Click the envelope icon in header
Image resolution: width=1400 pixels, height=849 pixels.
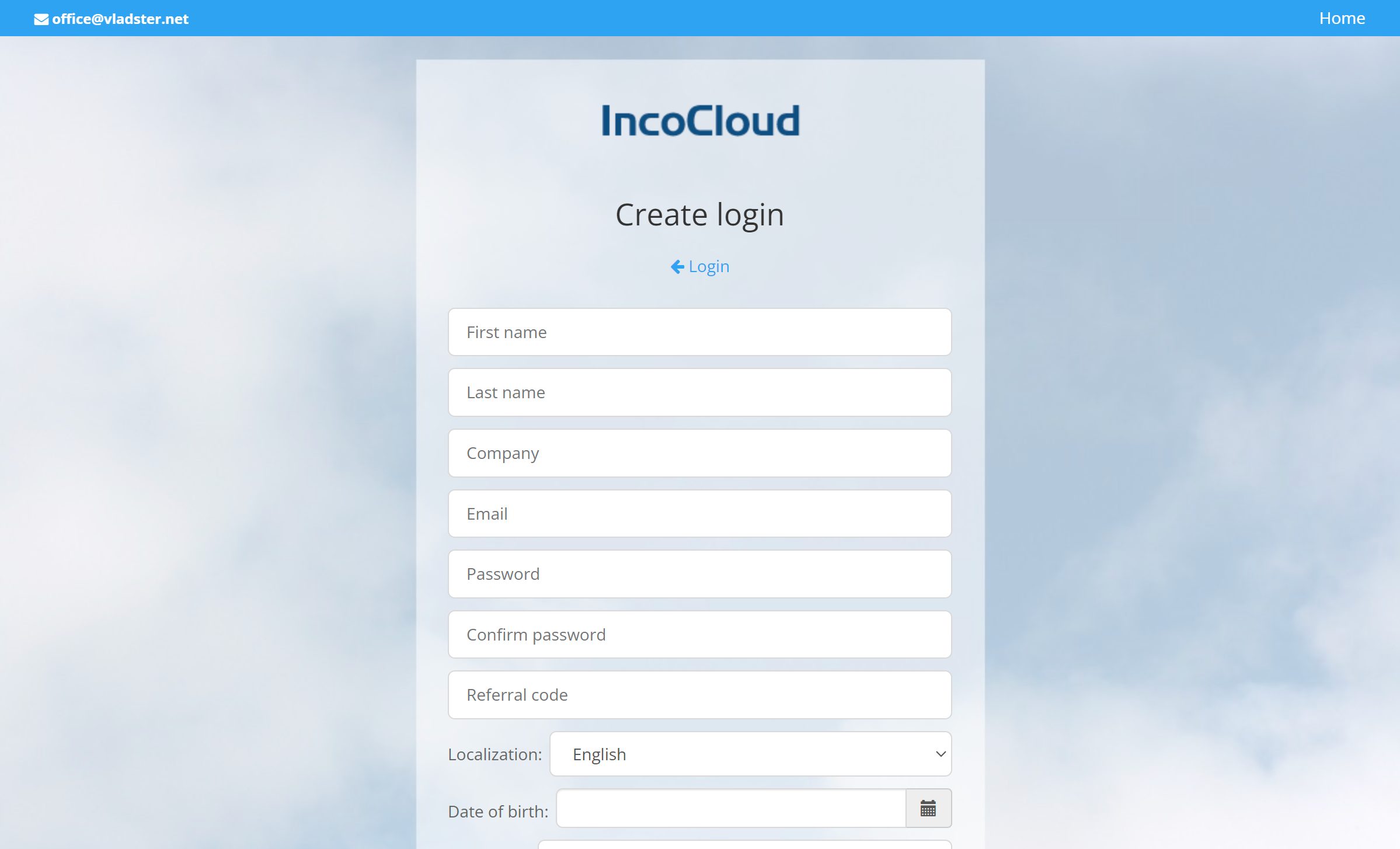(41, 19)
